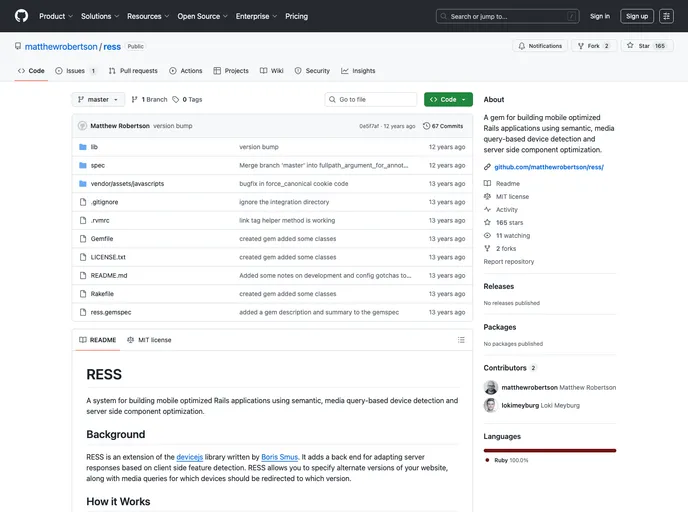Click the spec folder icon

(82, 165)
